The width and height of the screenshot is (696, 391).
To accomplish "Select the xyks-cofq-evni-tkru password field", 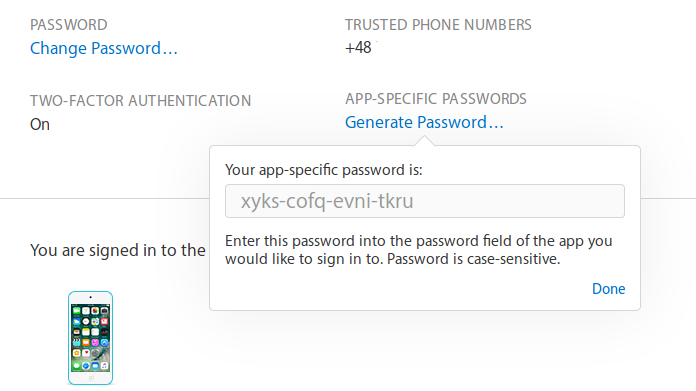I will coord(425,201).
